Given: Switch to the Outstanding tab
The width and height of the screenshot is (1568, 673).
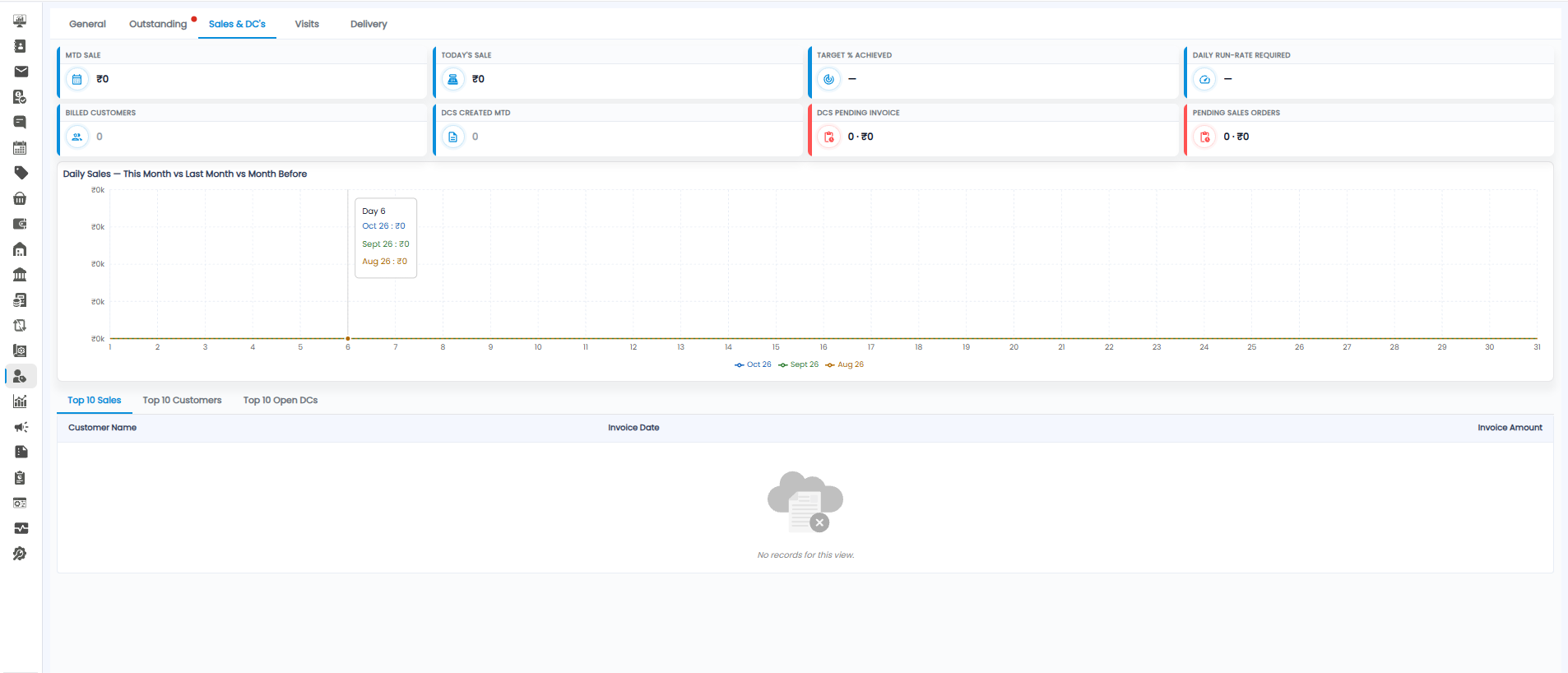Looking at the screenshot, I should [x=158, y=24].
